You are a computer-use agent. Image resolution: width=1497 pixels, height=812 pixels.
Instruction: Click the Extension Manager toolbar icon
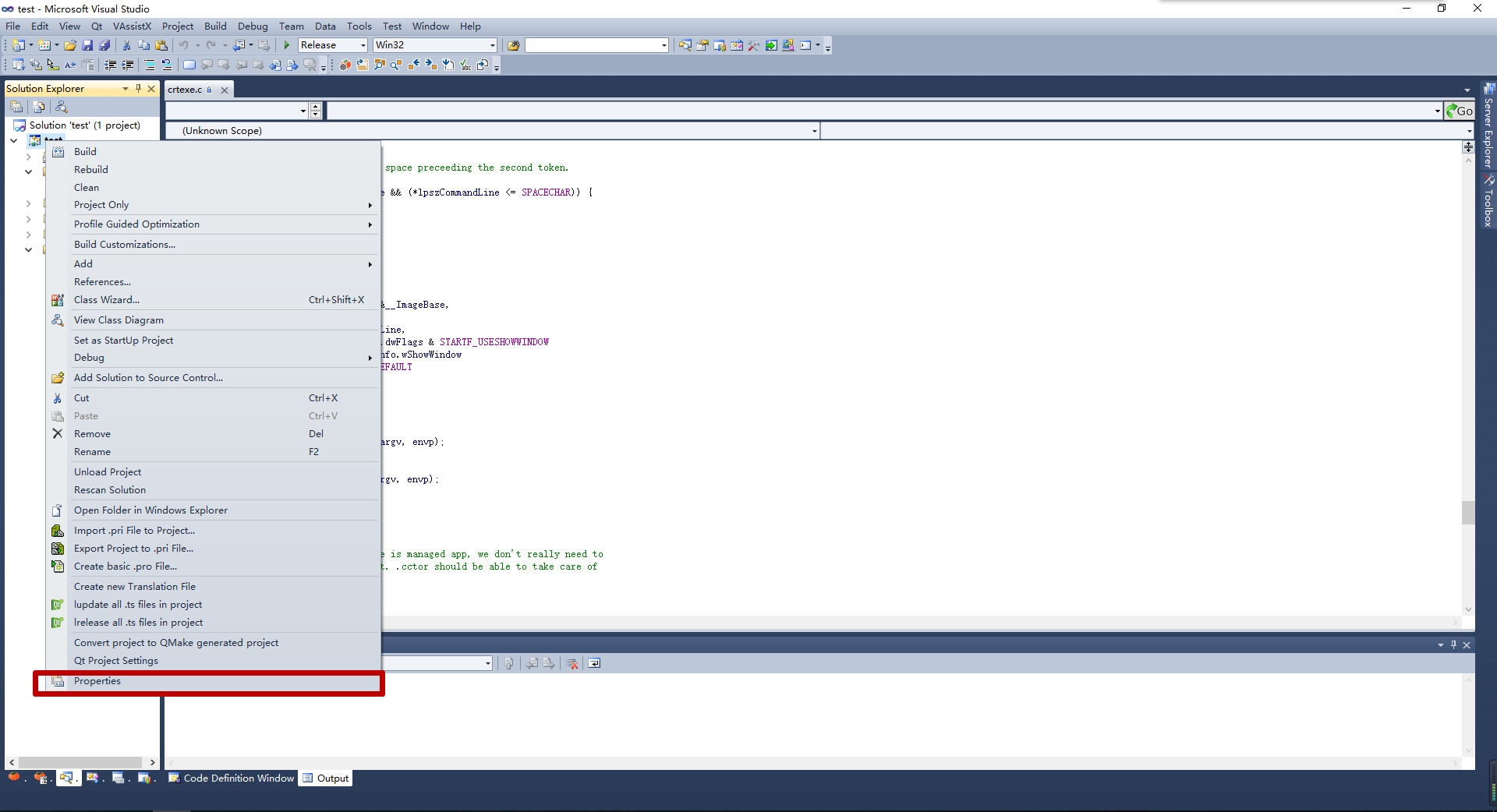point(788,45)
